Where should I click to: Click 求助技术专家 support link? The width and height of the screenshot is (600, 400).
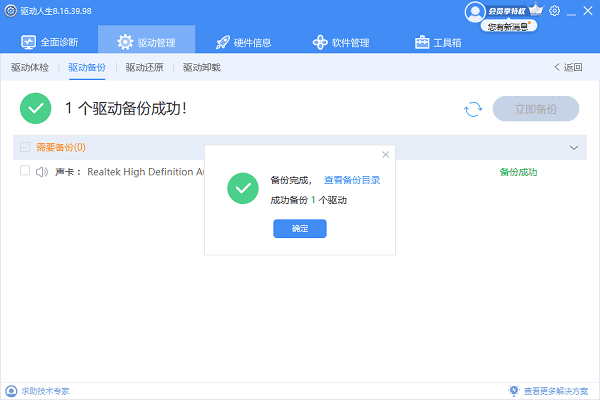point(45,391)
